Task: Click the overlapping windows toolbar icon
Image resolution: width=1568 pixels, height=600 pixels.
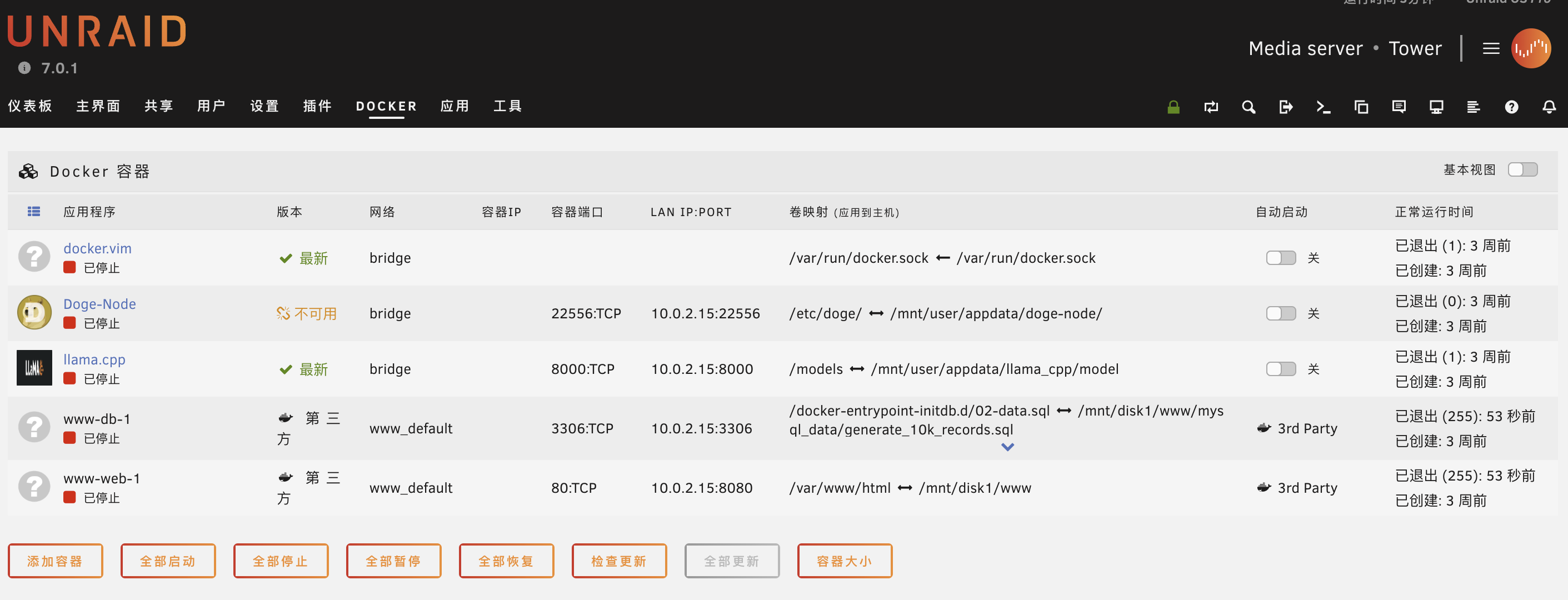Action: pos(1361,107)
